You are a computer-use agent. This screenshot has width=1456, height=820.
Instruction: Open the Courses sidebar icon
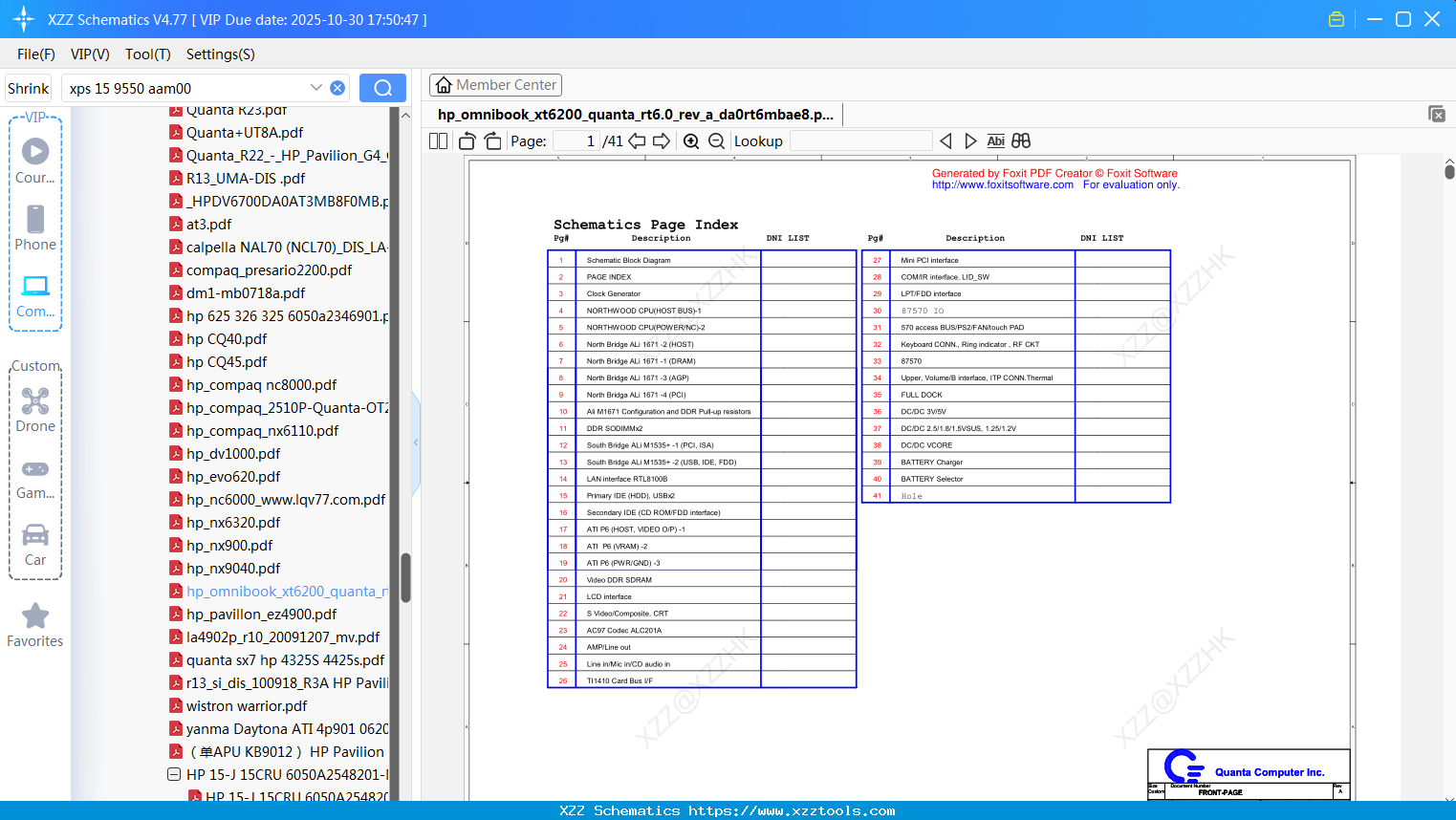click(x=35, y=161)
